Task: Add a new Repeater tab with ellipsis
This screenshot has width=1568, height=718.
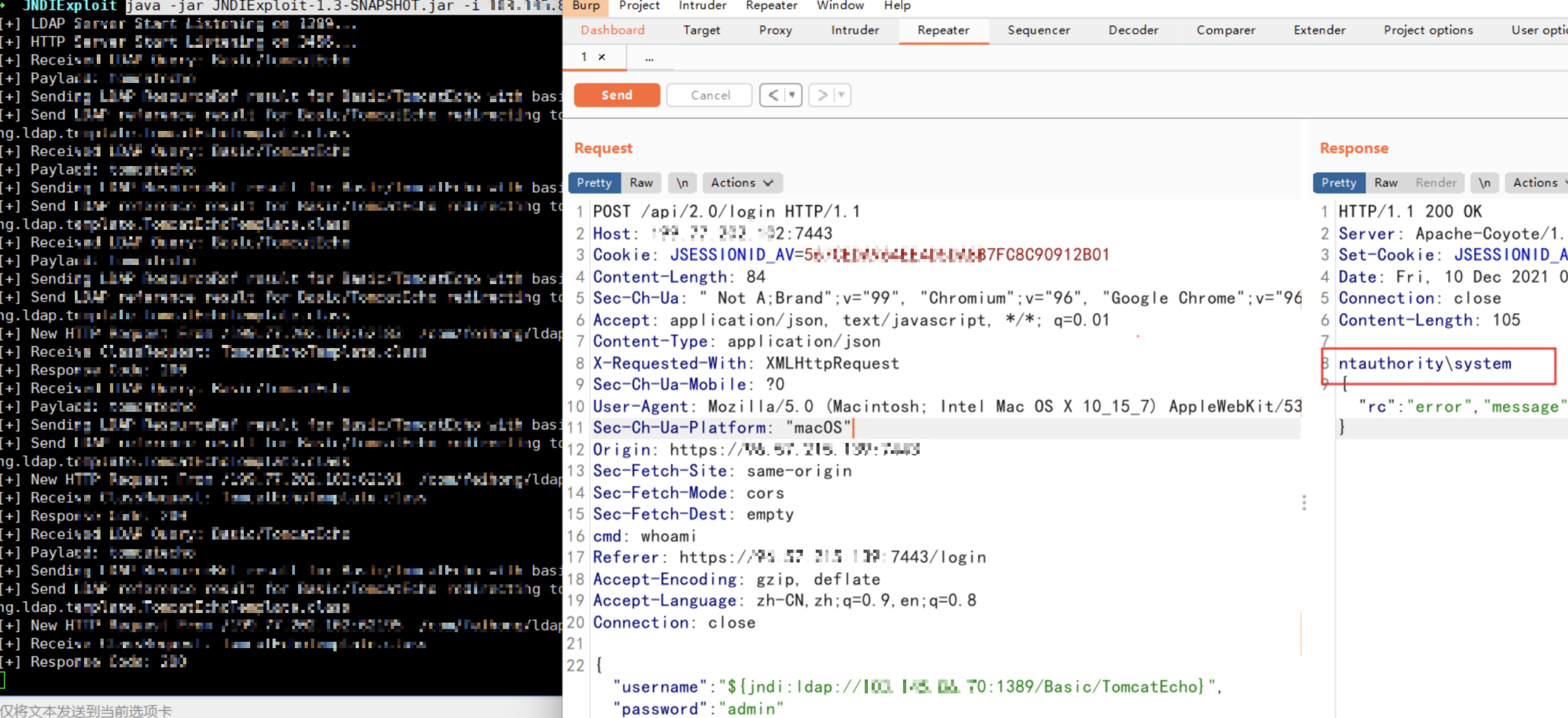Action: (x=649, y=58)
